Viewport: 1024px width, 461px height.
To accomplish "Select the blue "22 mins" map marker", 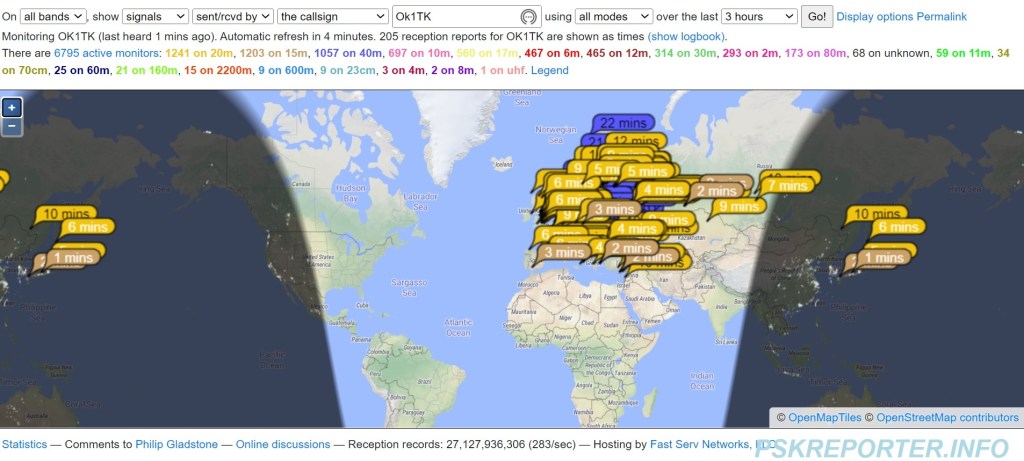I will [621, 123].
